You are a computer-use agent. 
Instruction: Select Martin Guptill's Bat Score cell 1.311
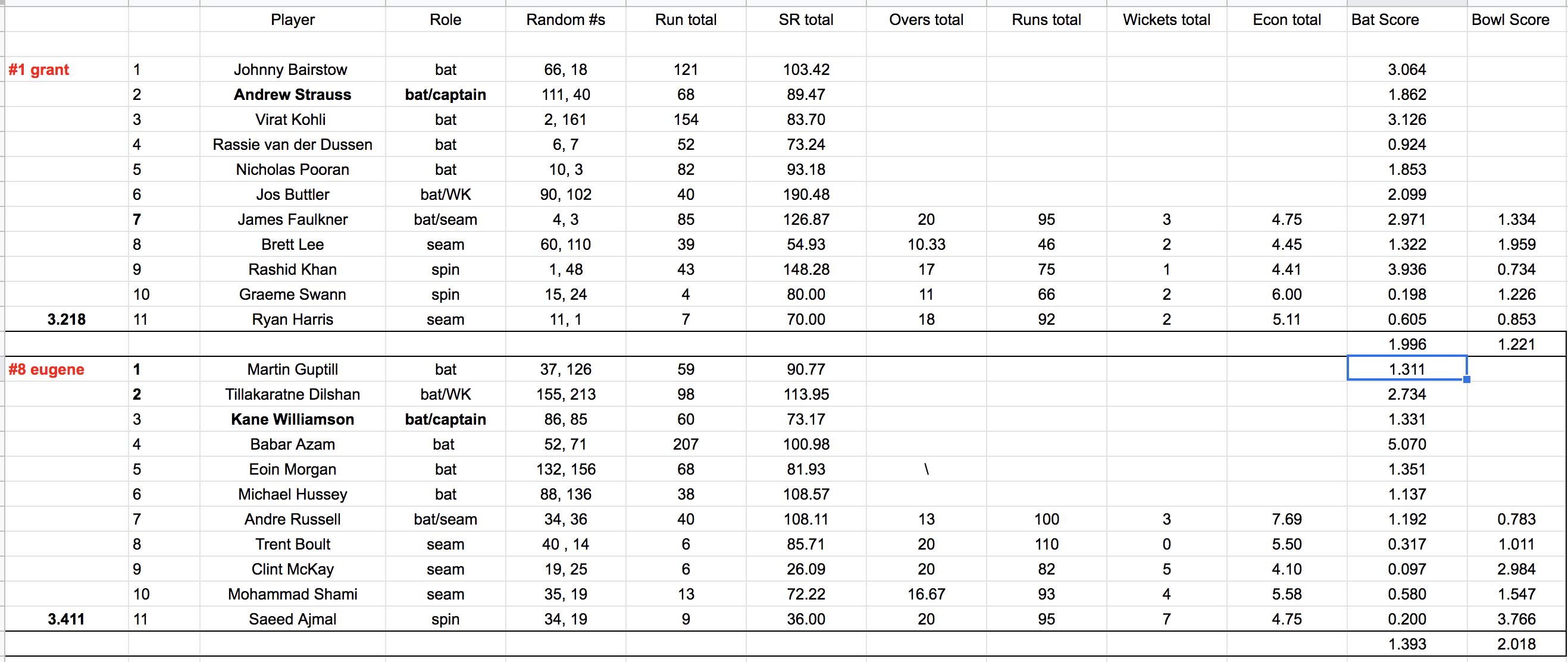click(x=1406, y=369)
